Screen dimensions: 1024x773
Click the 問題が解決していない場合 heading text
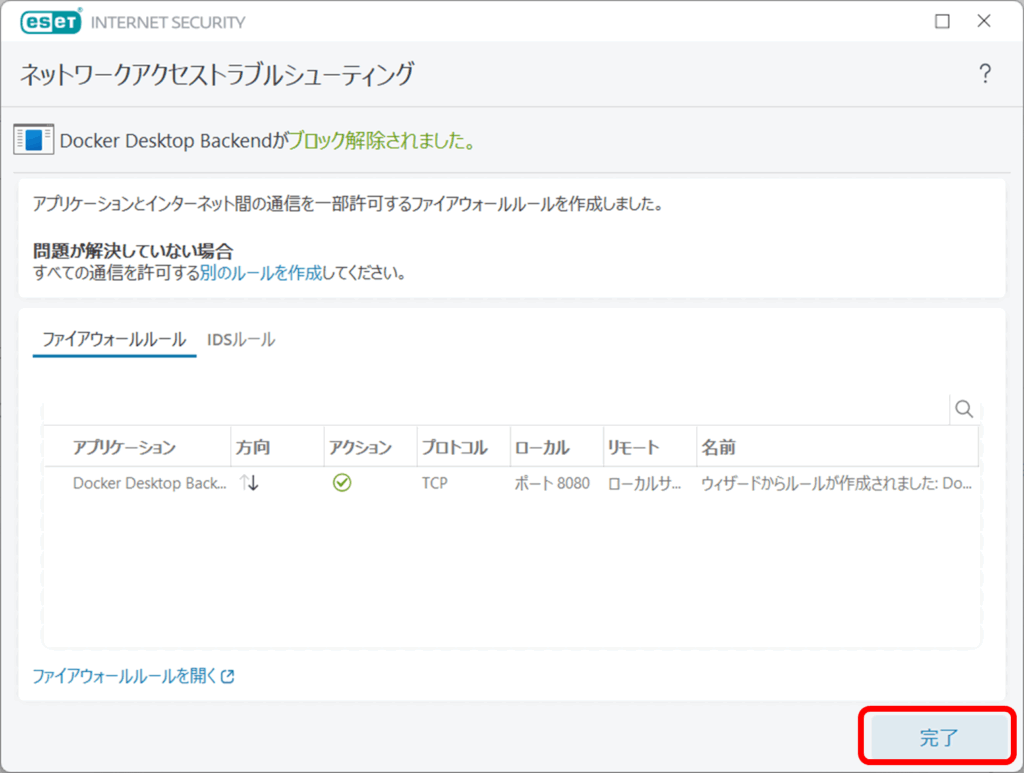click(x=133, y=251)
